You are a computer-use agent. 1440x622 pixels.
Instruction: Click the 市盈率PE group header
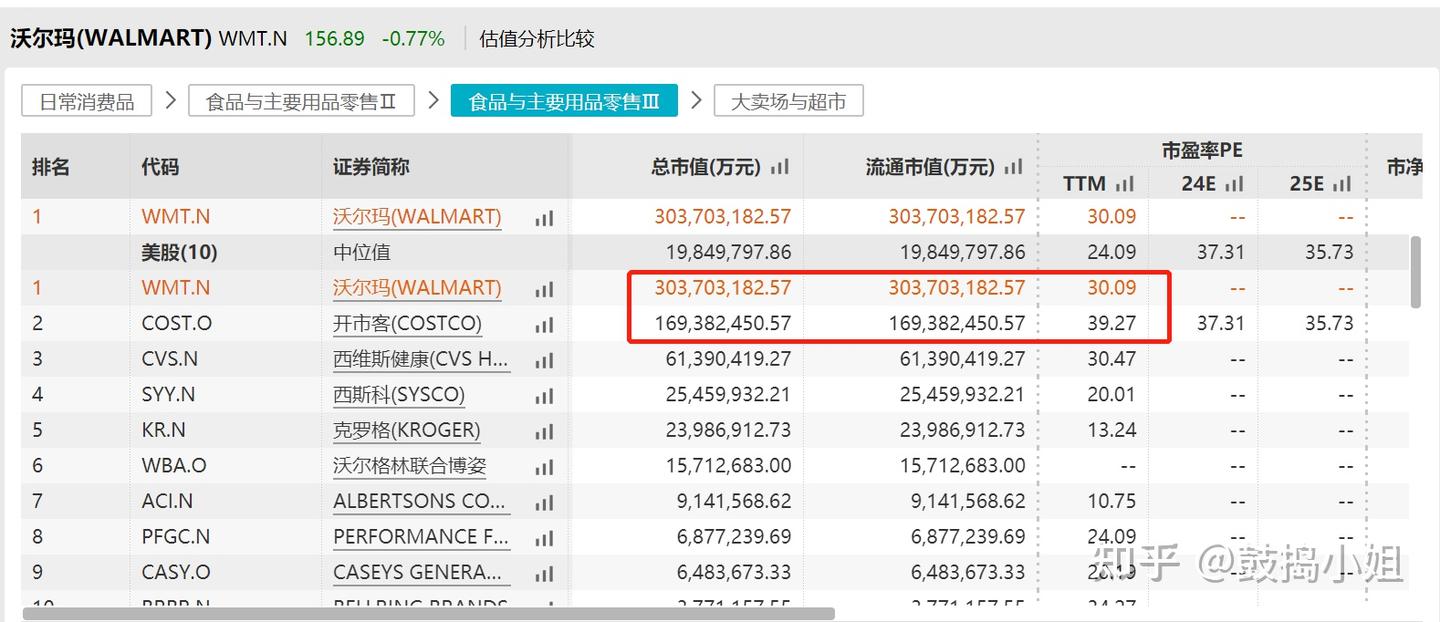[x=1202, y=150]
